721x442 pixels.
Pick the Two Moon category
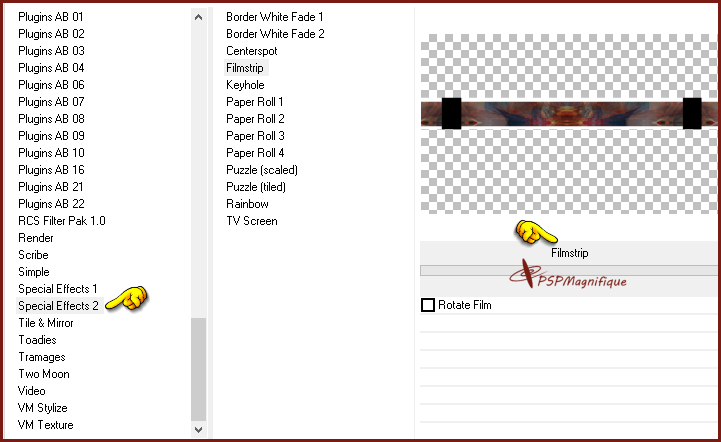click(x=44, y=374)
